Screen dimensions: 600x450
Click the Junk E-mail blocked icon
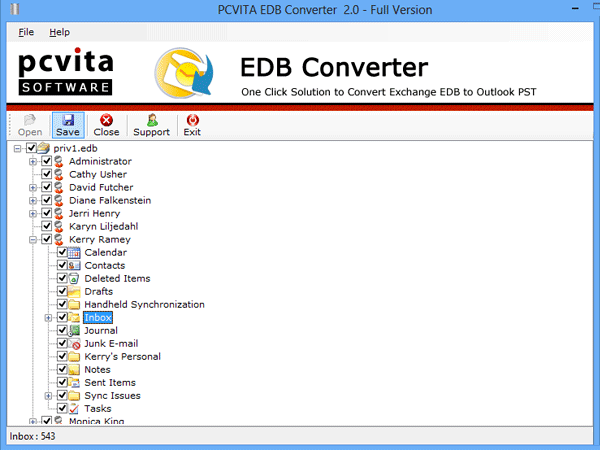click(74, 344)
